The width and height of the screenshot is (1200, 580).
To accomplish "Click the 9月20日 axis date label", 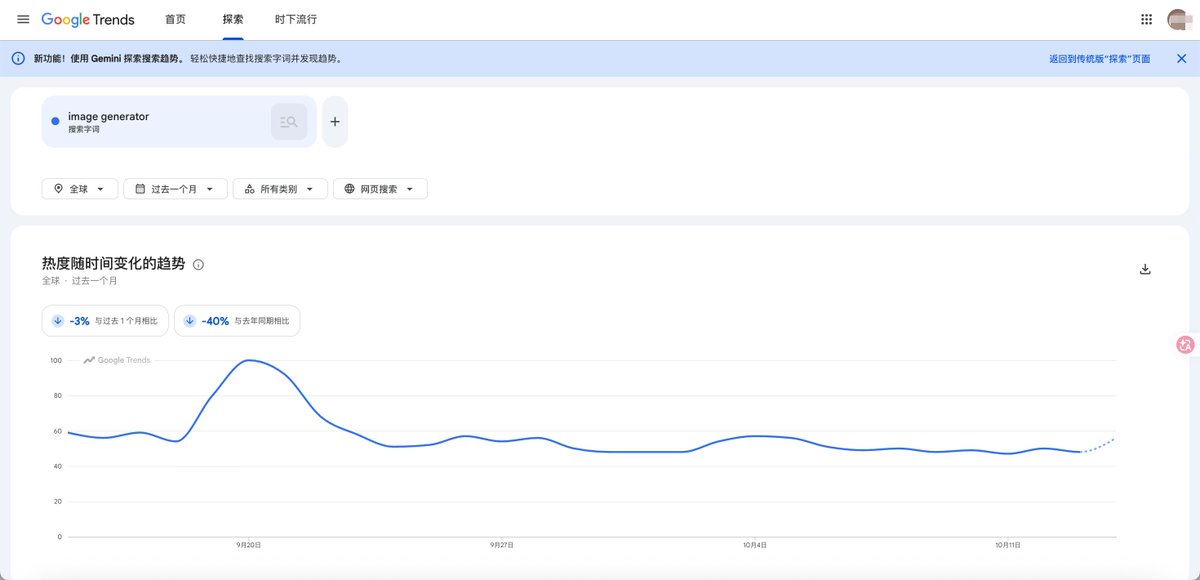I will click(249, 545).
